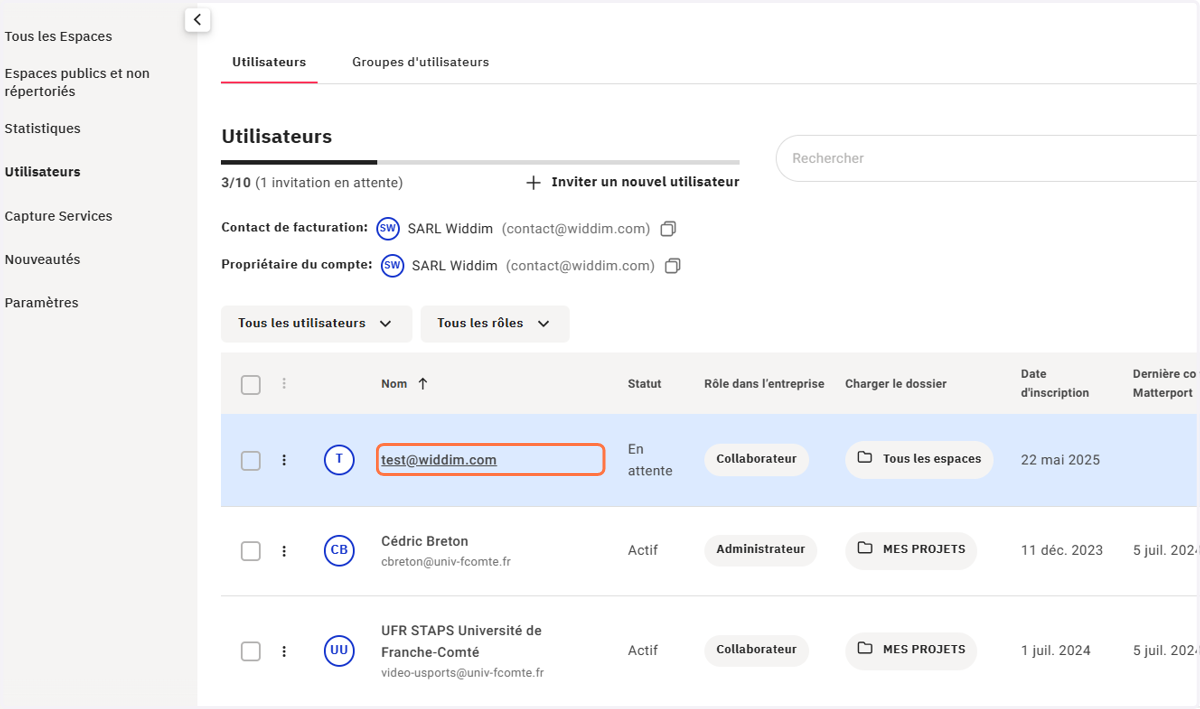The width and height of the screenshot is (1200, 709).
Task: Click the CB avatar of Cédric Breton
Action: (x=339, y=551)
